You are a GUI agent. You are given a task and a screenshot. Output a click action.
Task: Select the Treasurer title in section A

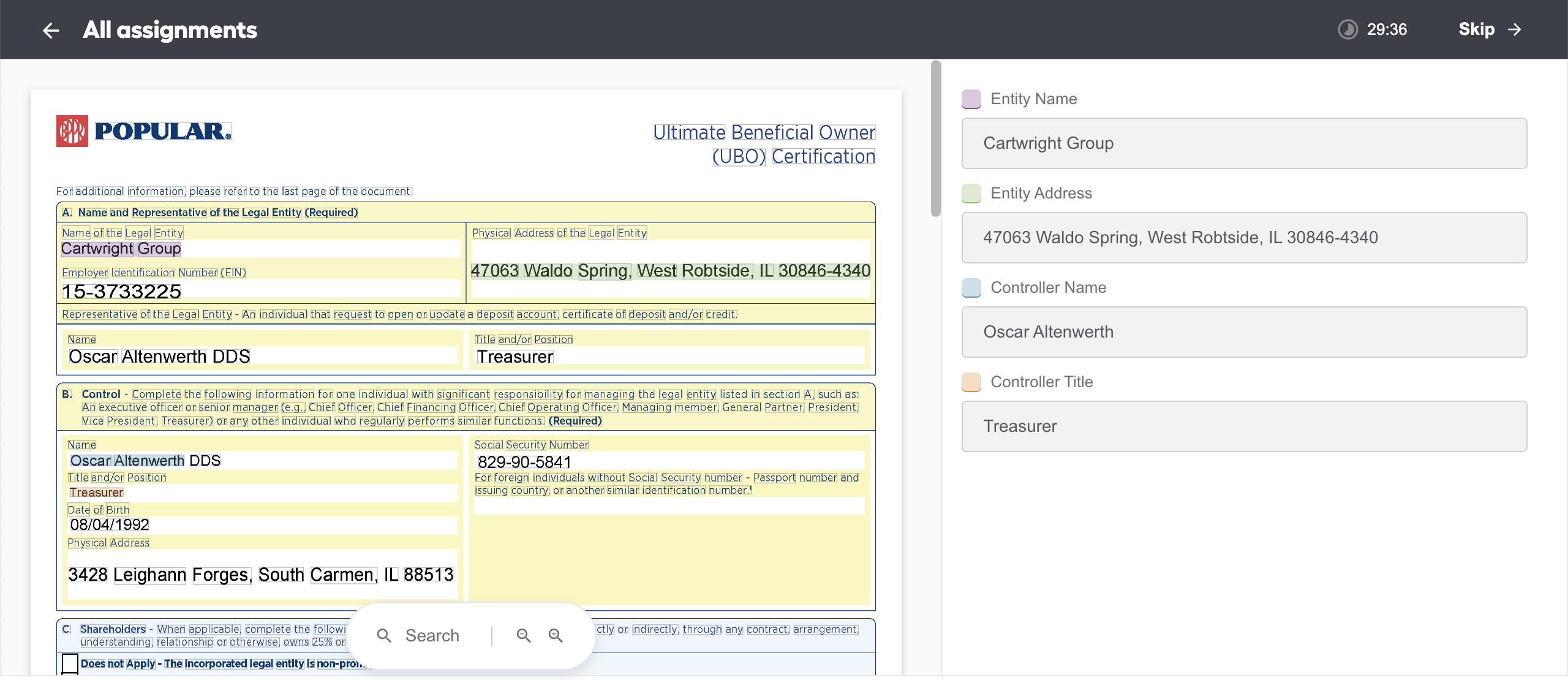click(x=514, y=357)
